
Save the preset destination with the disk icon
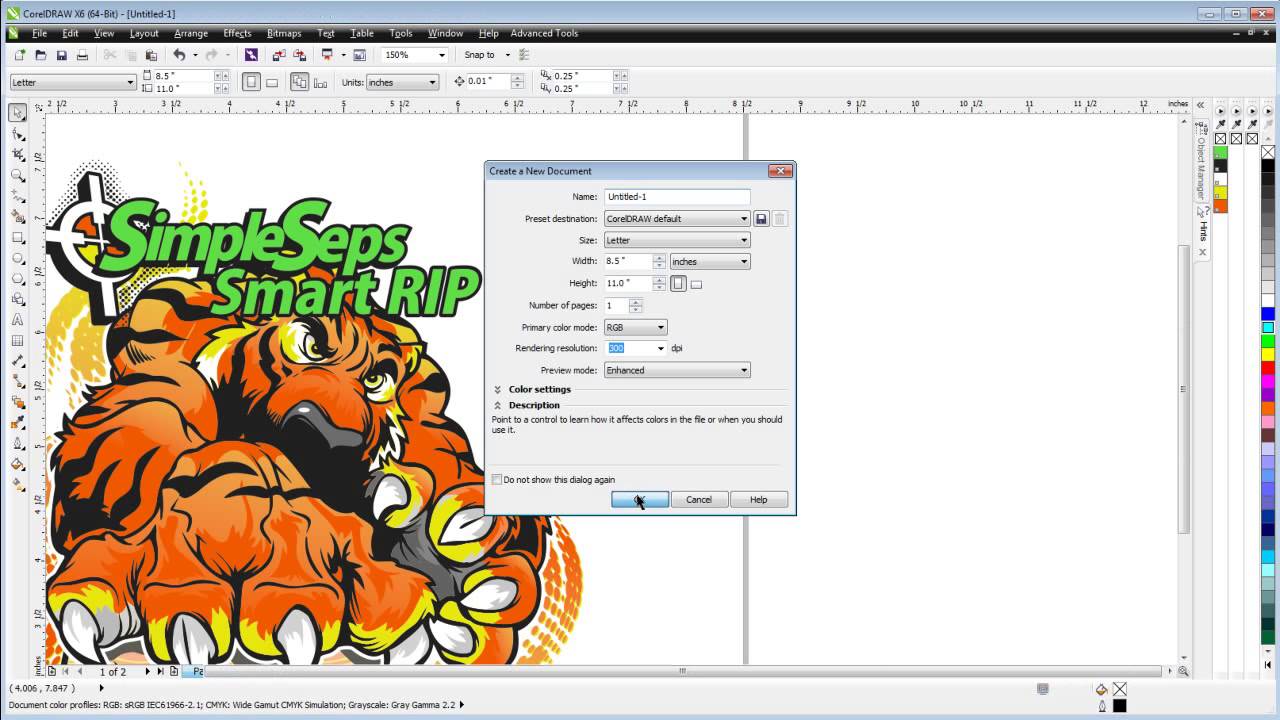click(761, 218)
